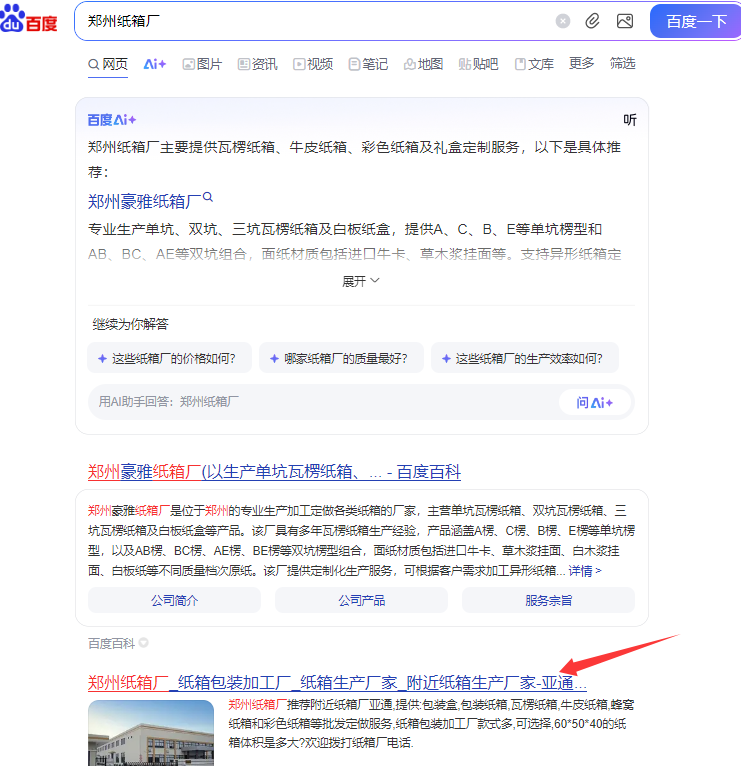Ask 这些纸箱厂的生产效率如何?
This screenshot has width=741, height=766.
pyautogui.click(x=525, y=358)
